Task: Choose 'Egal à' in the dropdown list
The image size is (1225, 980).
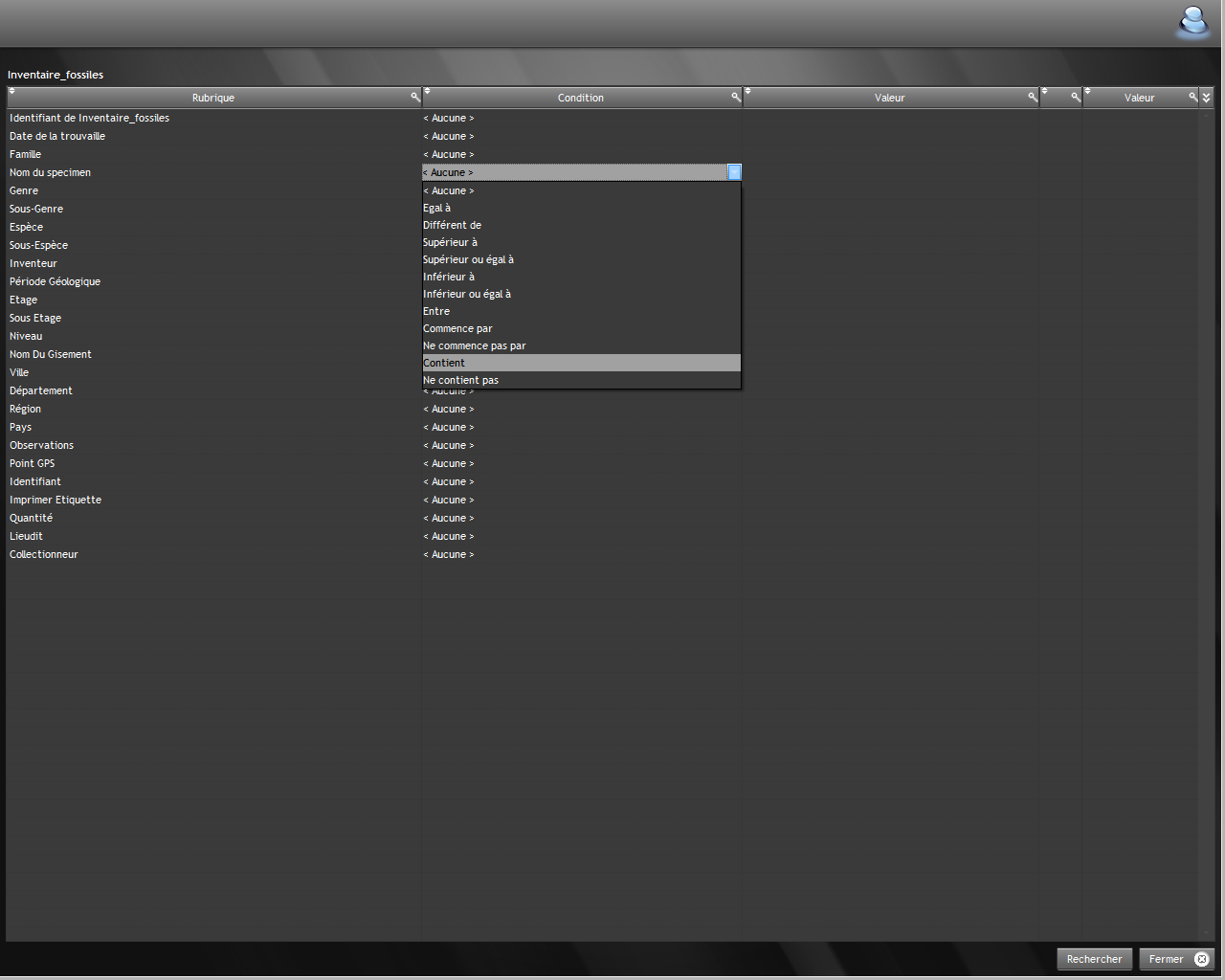Action: coord(437,208)
